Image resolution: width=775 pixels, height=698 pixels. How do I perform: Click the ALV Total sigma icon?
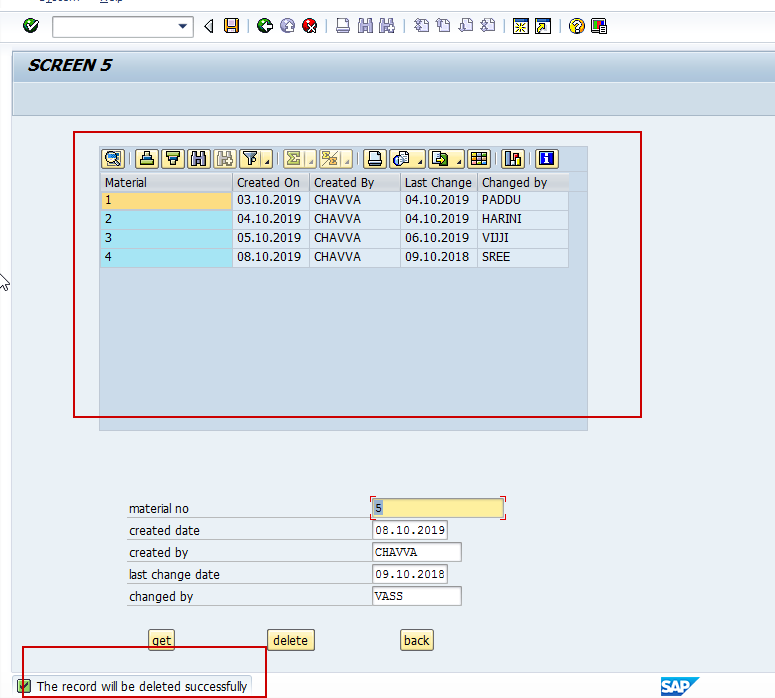pos(294,159)
